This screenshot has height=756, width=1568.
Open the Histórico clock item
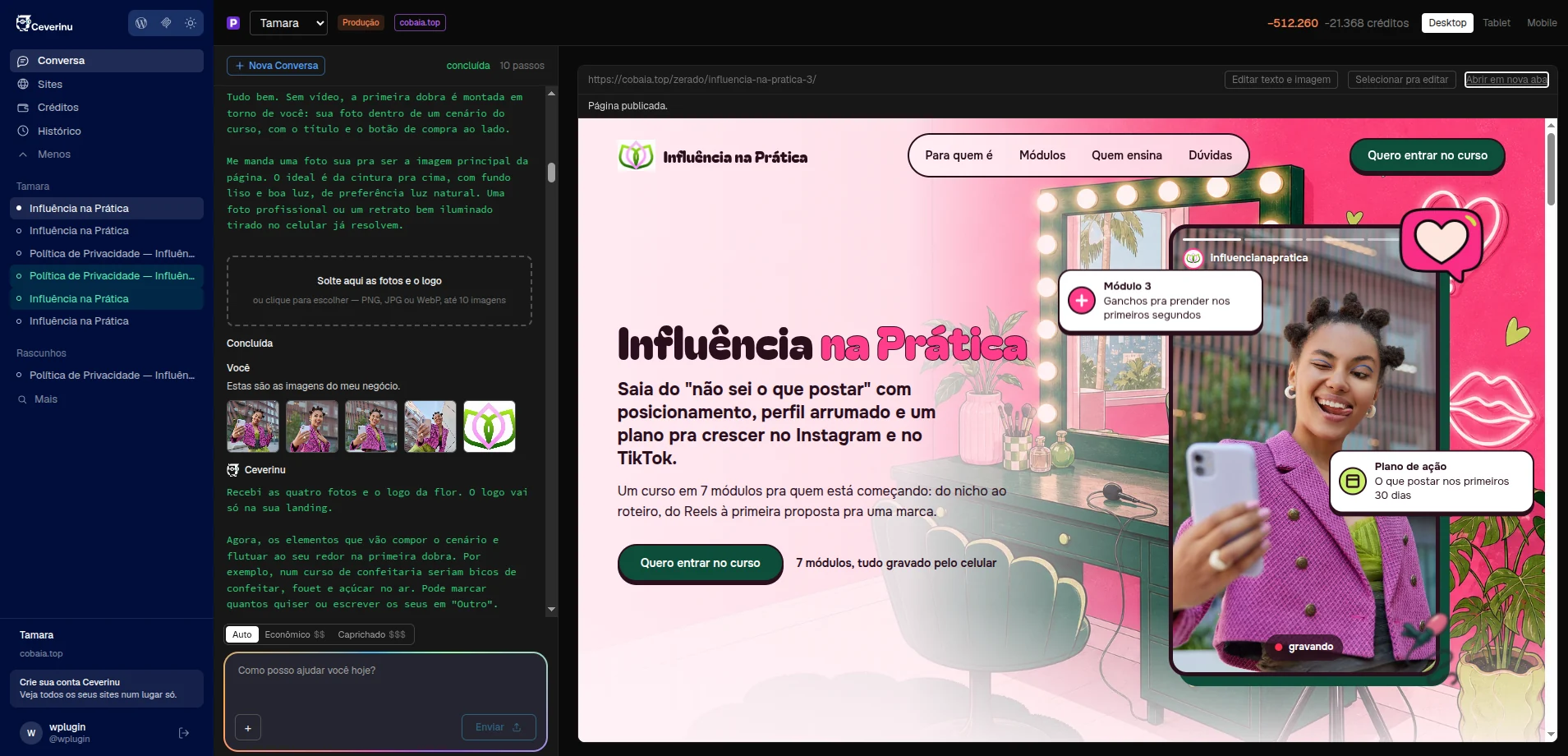click(107, 131)
